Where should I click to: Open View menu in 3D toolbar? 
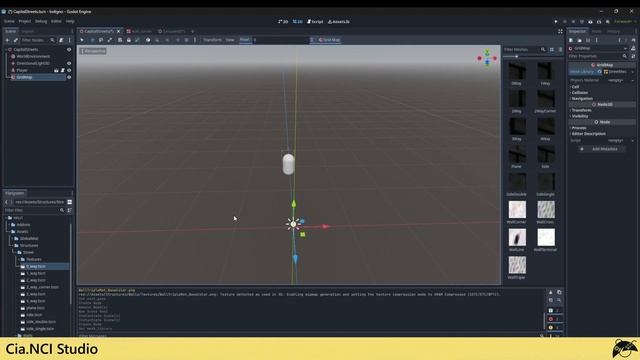tap(230, 40)
